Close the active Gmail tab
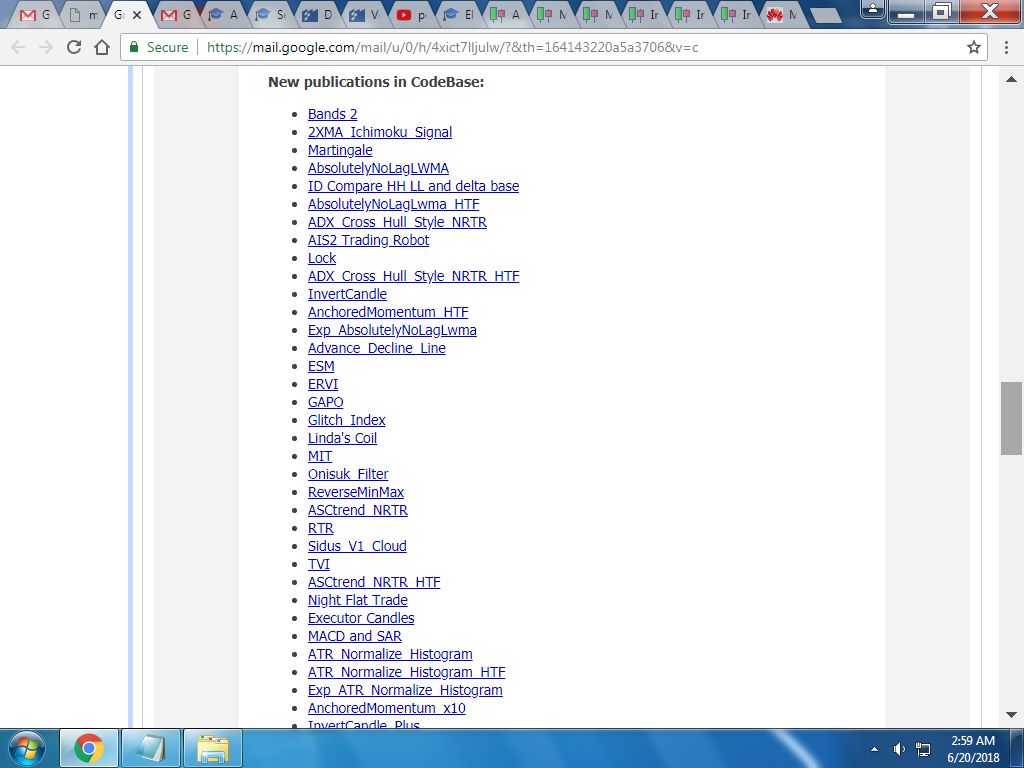This screenshot has height=768, width=1024. coord(137,14)
